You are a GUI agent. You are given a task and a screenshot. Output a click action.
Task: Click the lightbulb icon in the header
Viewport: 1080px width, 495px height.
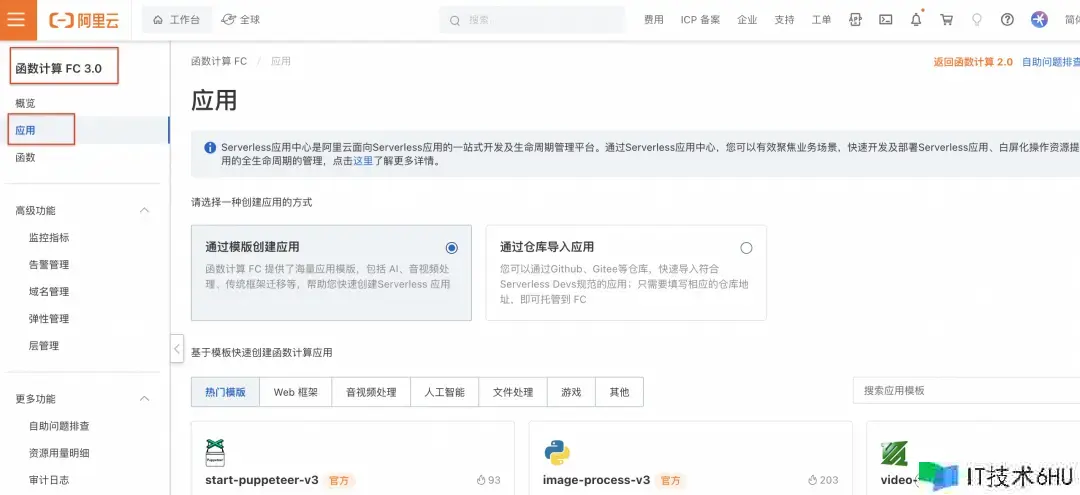[977, 20]
